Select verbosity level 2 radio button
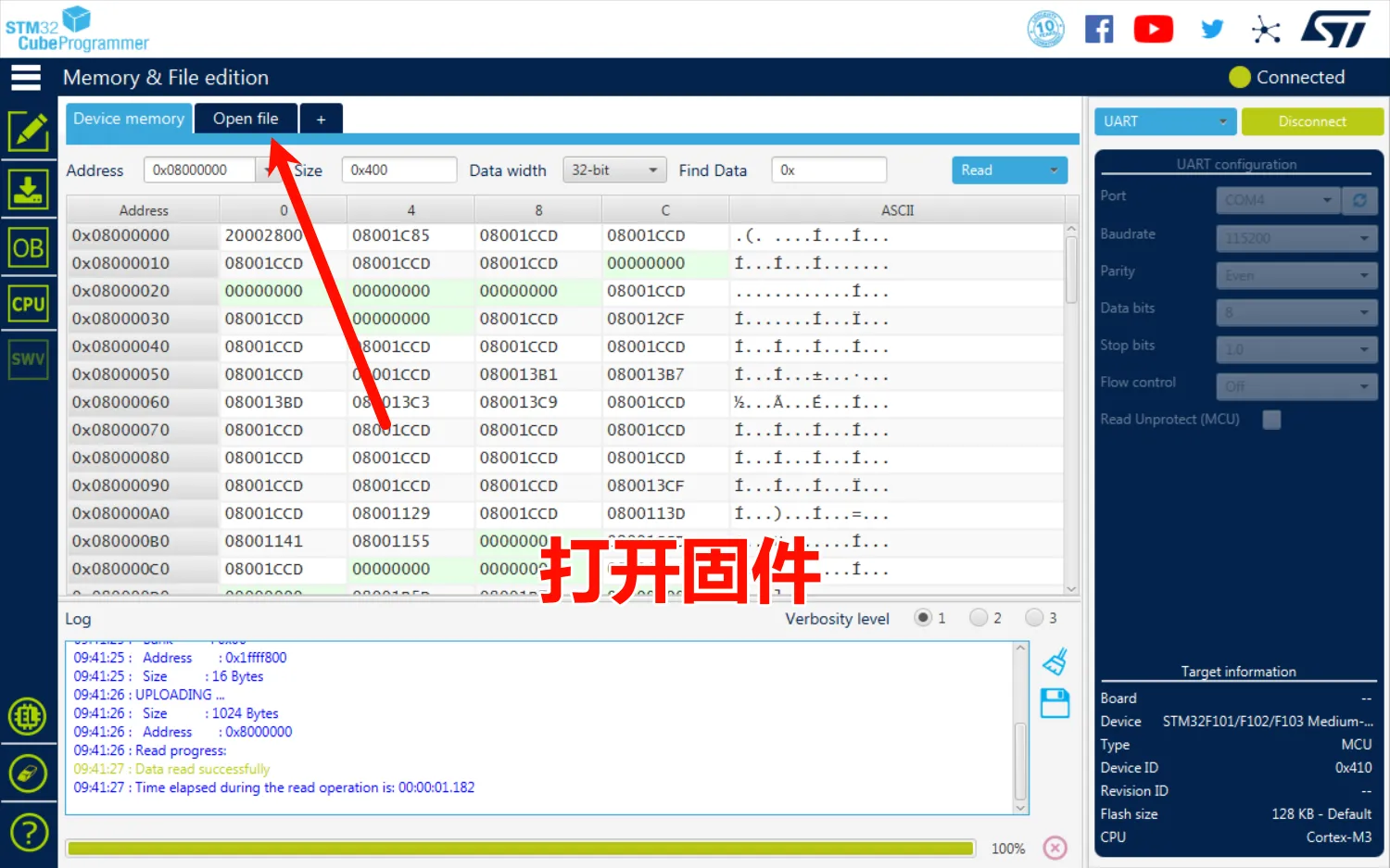Image resolution: width=1390 pixels, height=868 pixels. coord(979,618)
